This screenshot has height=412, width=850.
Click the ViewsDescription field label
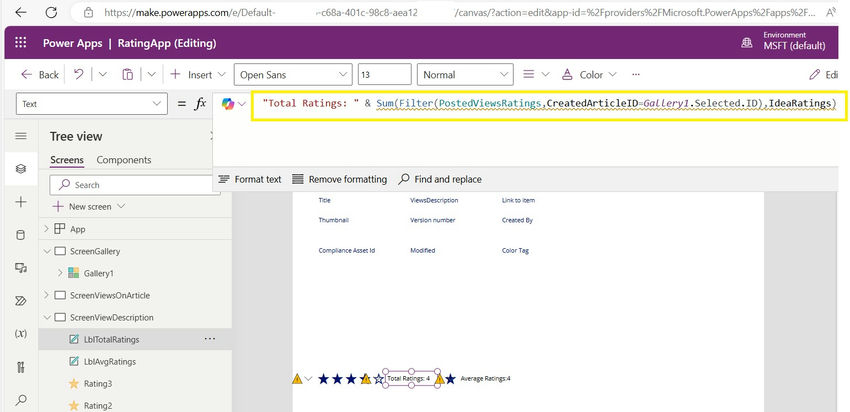tap(434, 200)
